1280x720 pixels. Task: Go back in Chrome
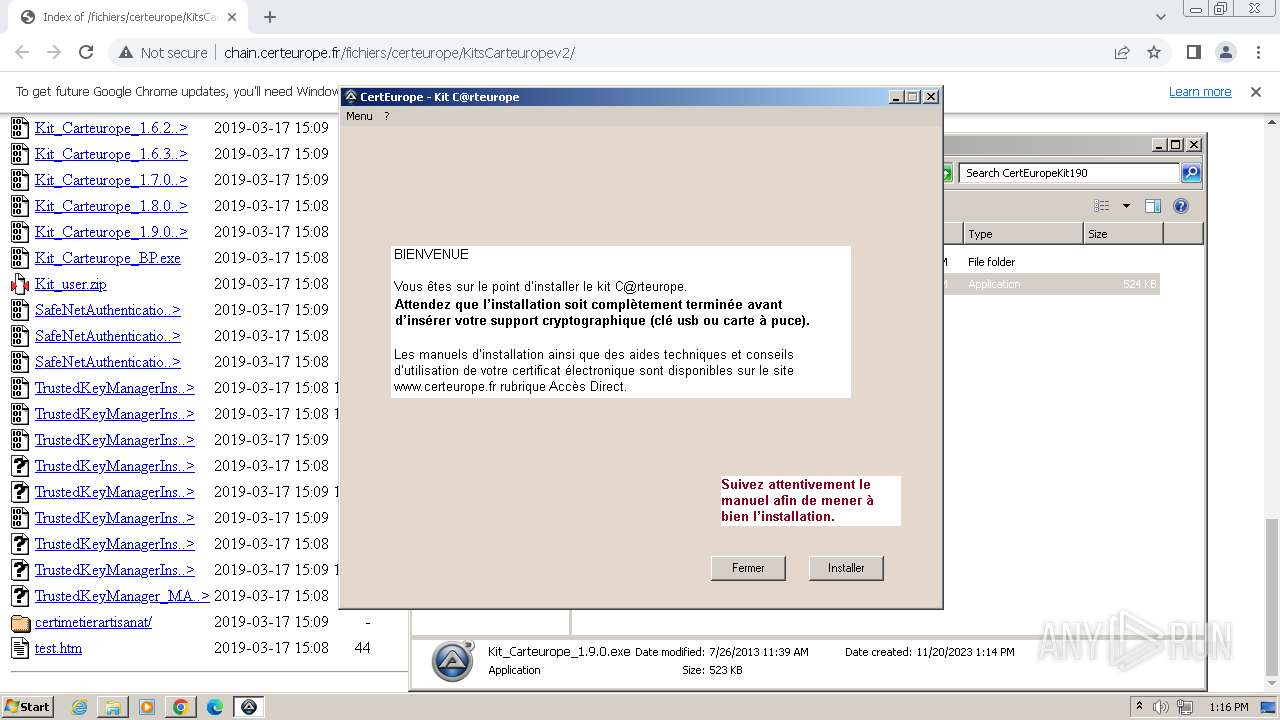(22, 52)
